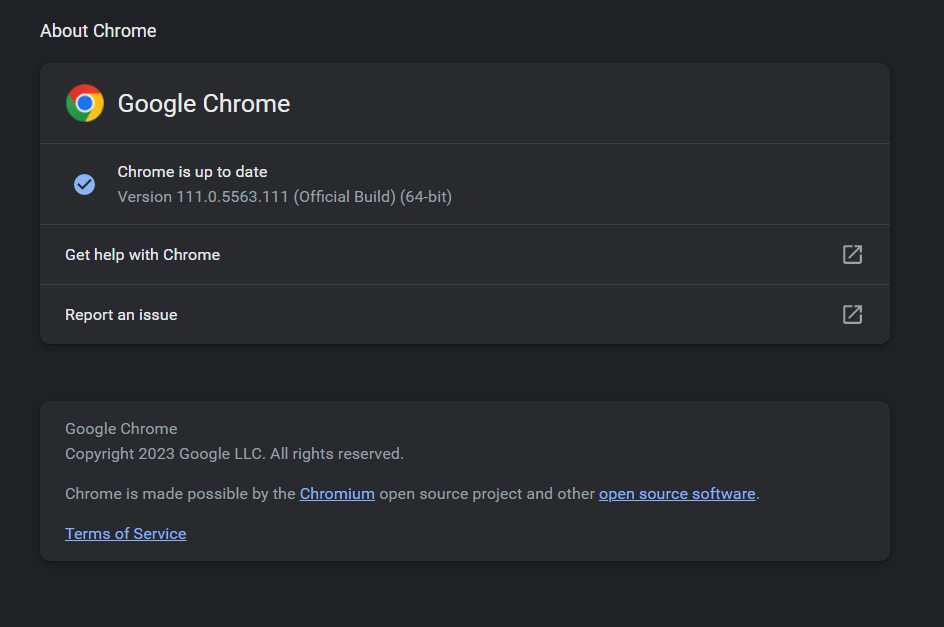The width and height of the screenshot is (944, 627).
Task: Click the Chrome is up to date status
Action: click(192, 172)
